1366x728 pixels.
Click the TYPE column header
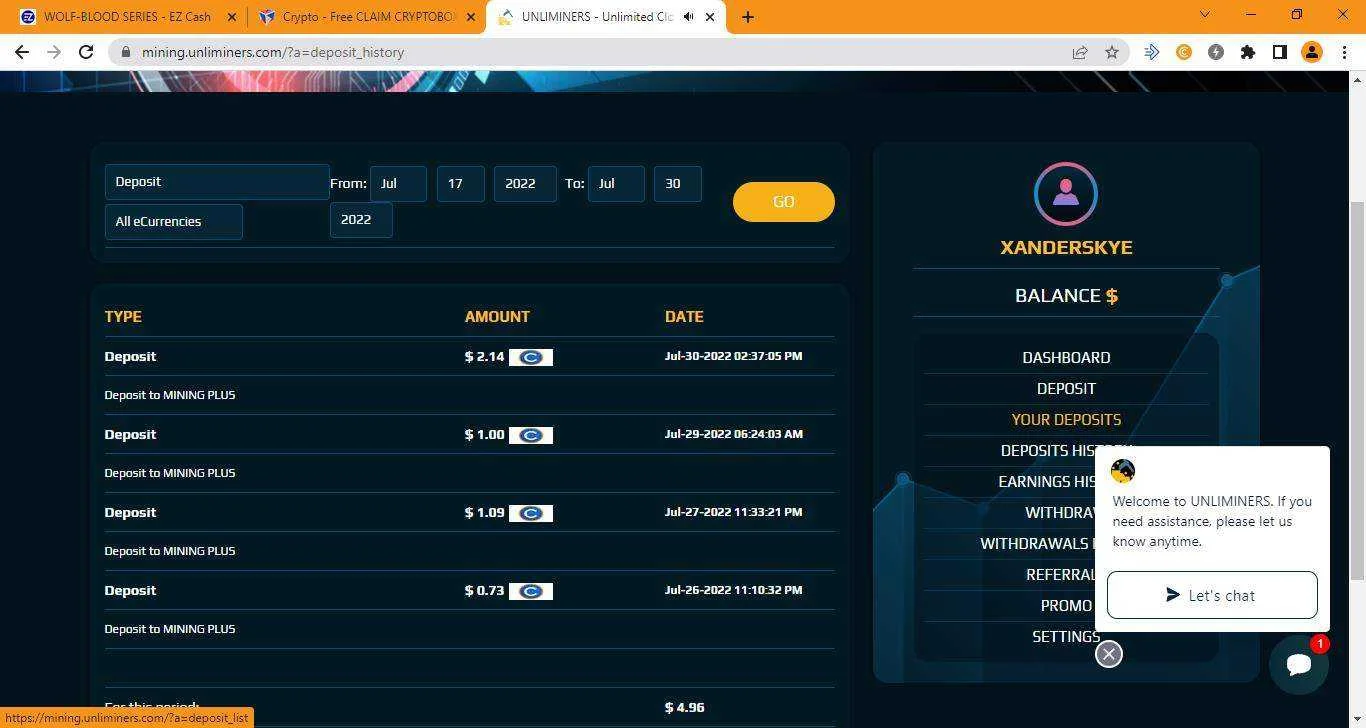[123, 317]
